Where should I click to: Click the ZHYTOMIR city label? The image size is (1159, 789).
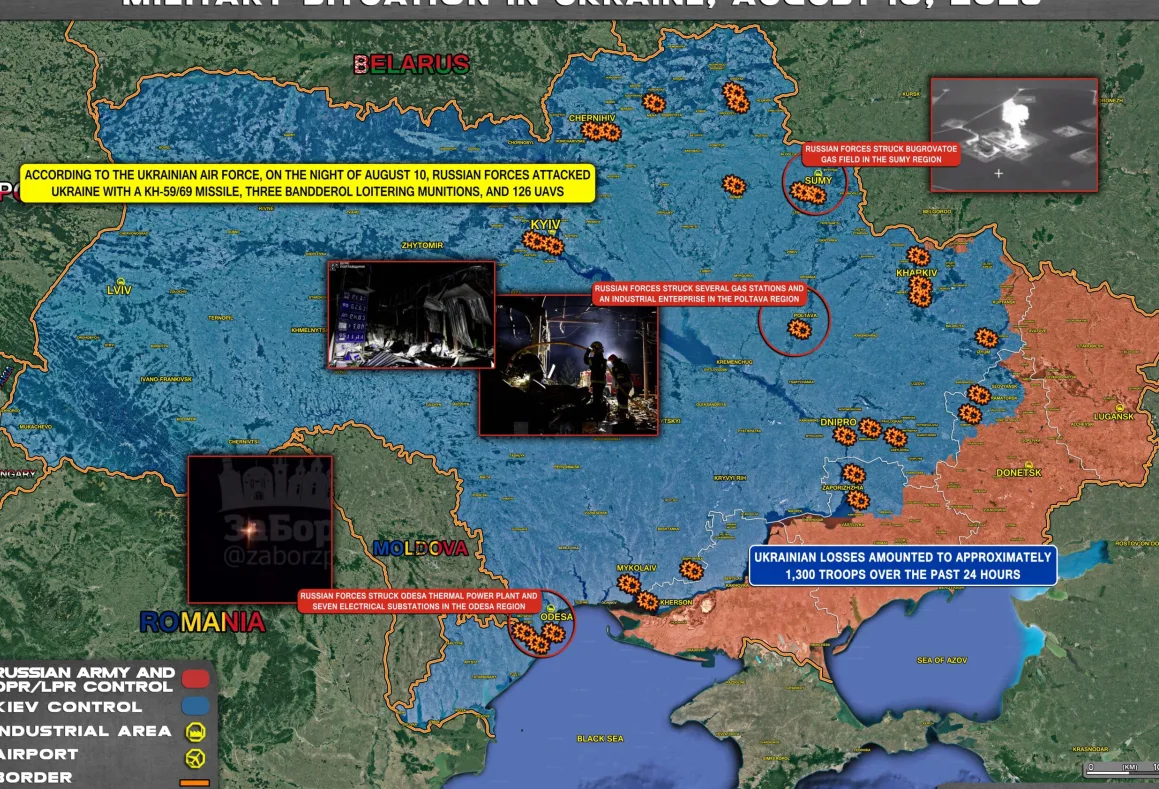point(422,245)
